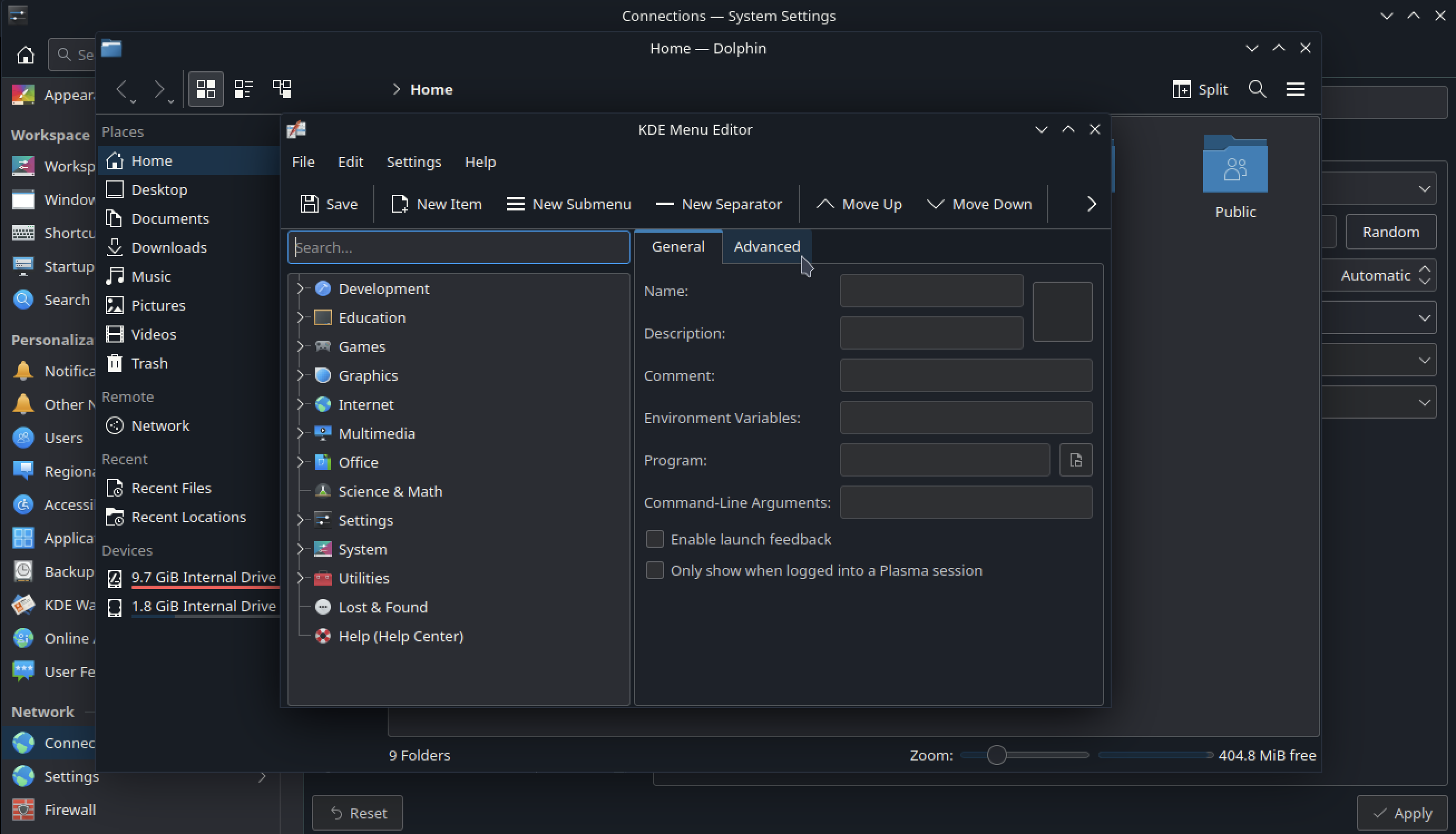
Task: Expand the Utilities category
Action: point(299,578)
